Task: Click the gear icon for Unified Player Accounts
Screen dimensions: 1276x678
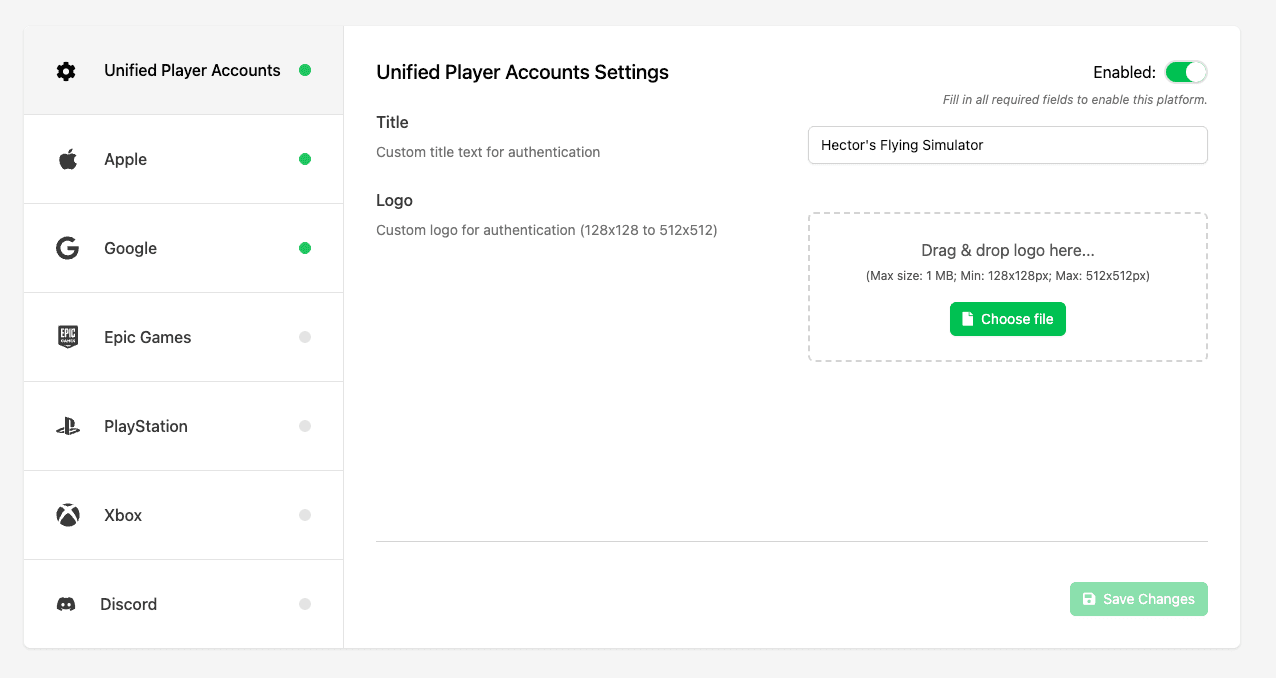Action: [x=66, y=71]
